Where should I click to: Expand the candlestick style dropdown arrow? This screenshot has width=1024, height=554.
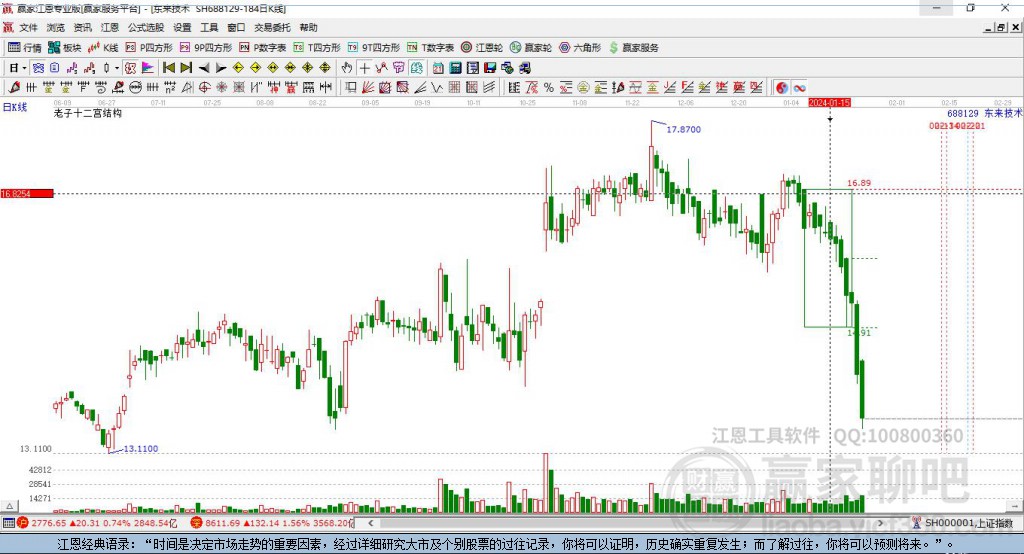click(117, 68)
